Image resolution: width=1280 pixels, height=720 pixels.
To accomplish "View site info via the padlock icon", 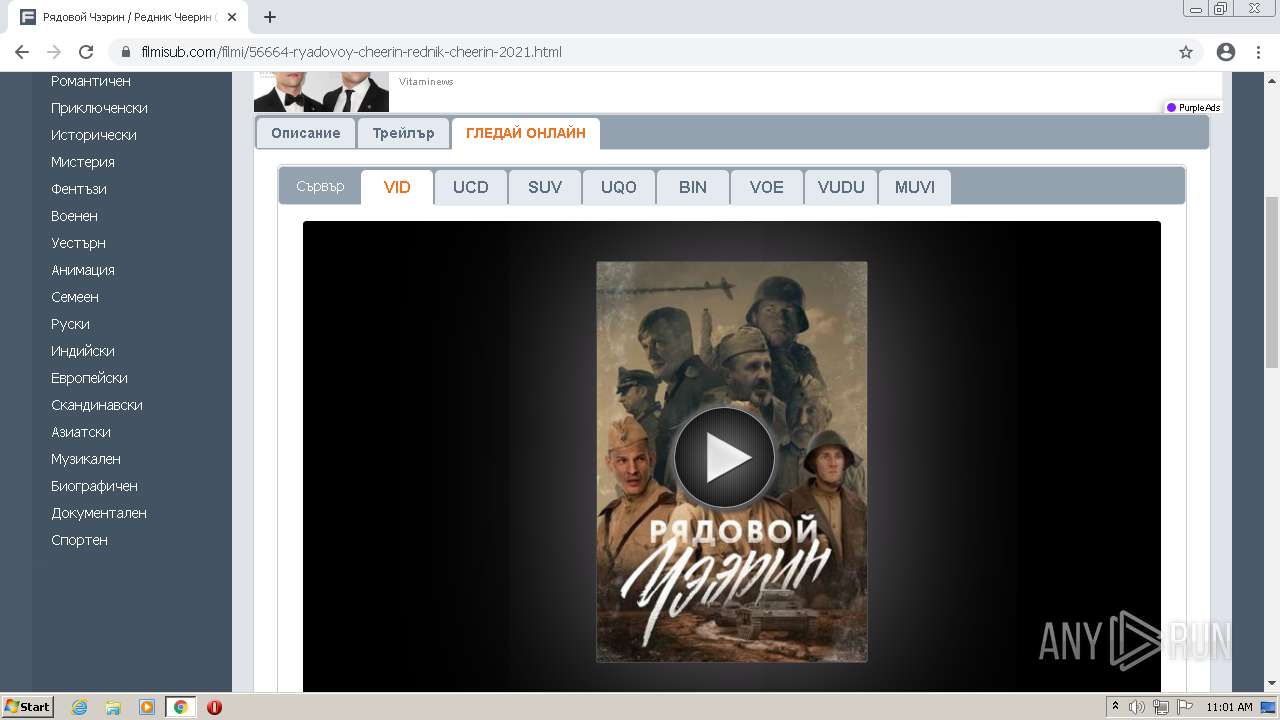I will (x=126, y=52).
